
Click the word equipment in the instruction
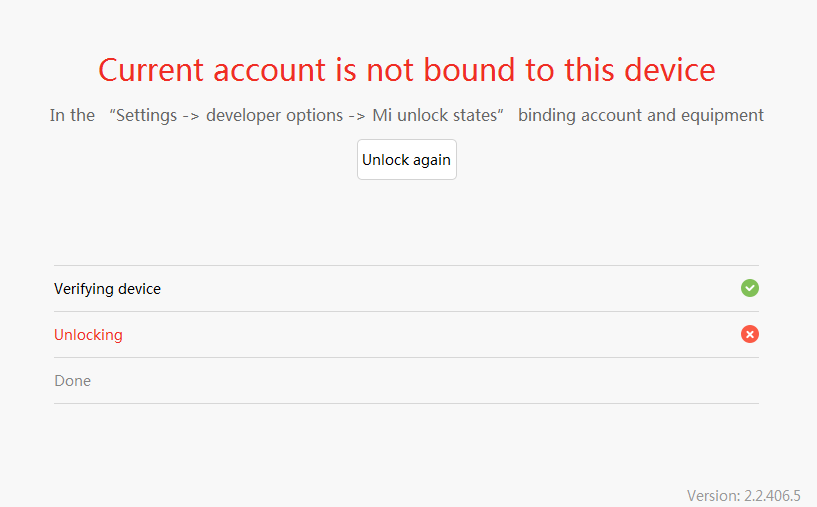click(x=722, y=115)
